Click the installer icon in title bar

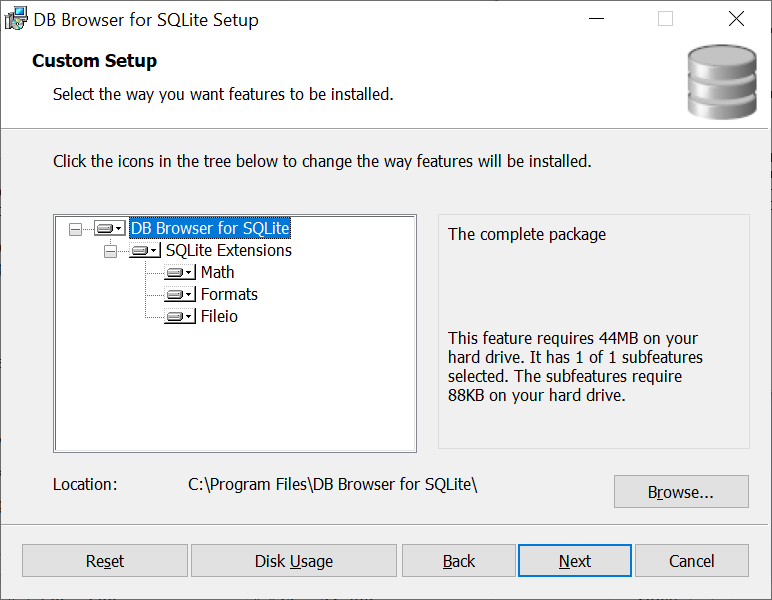16,19
